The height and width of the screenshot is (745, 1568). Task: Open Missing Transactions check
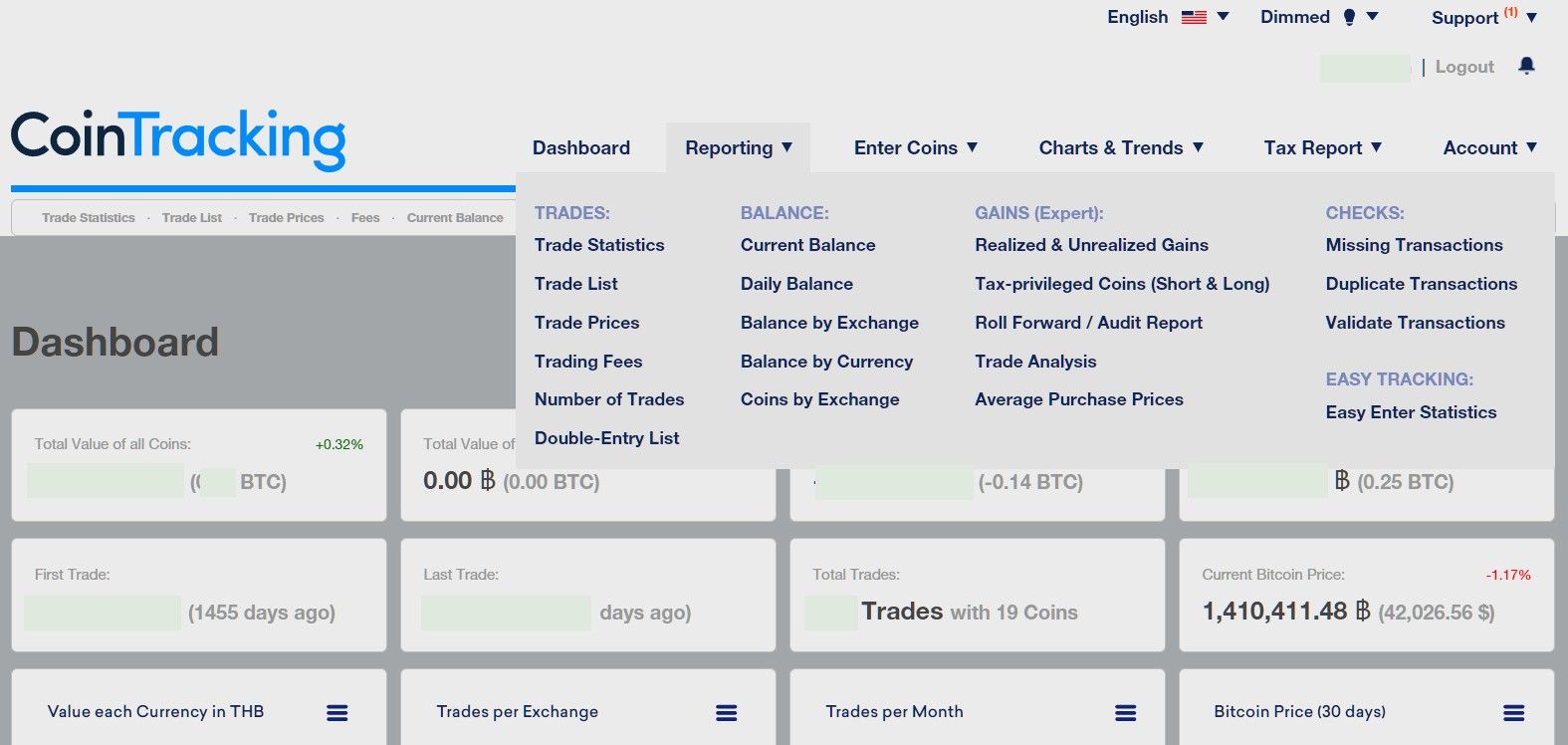pyautogui.click(x=1415, y=245)
